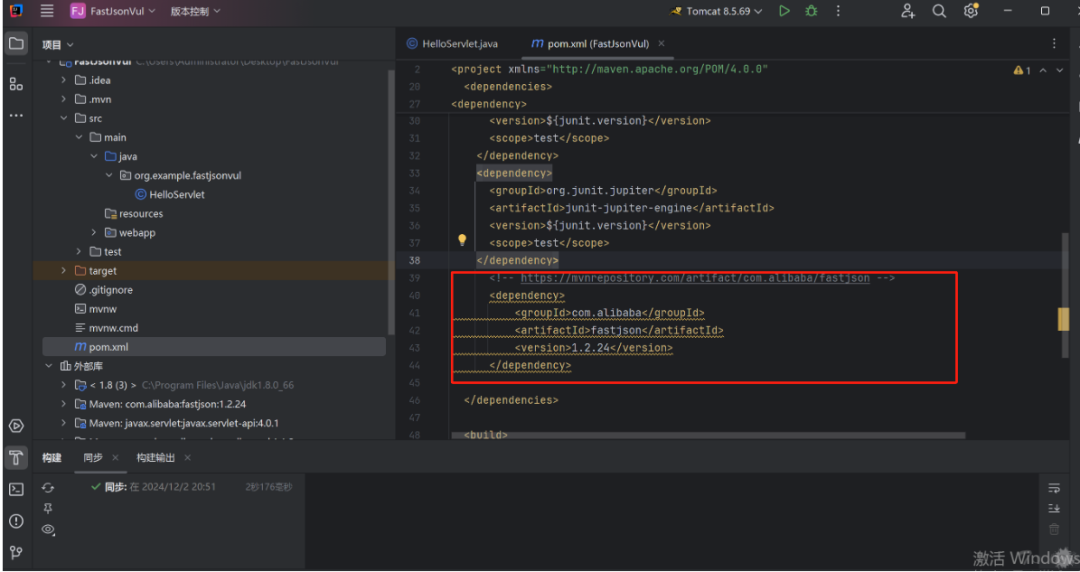Open Search Everywhere magnifier icon

pyautogui.click(x=939, y=11)
